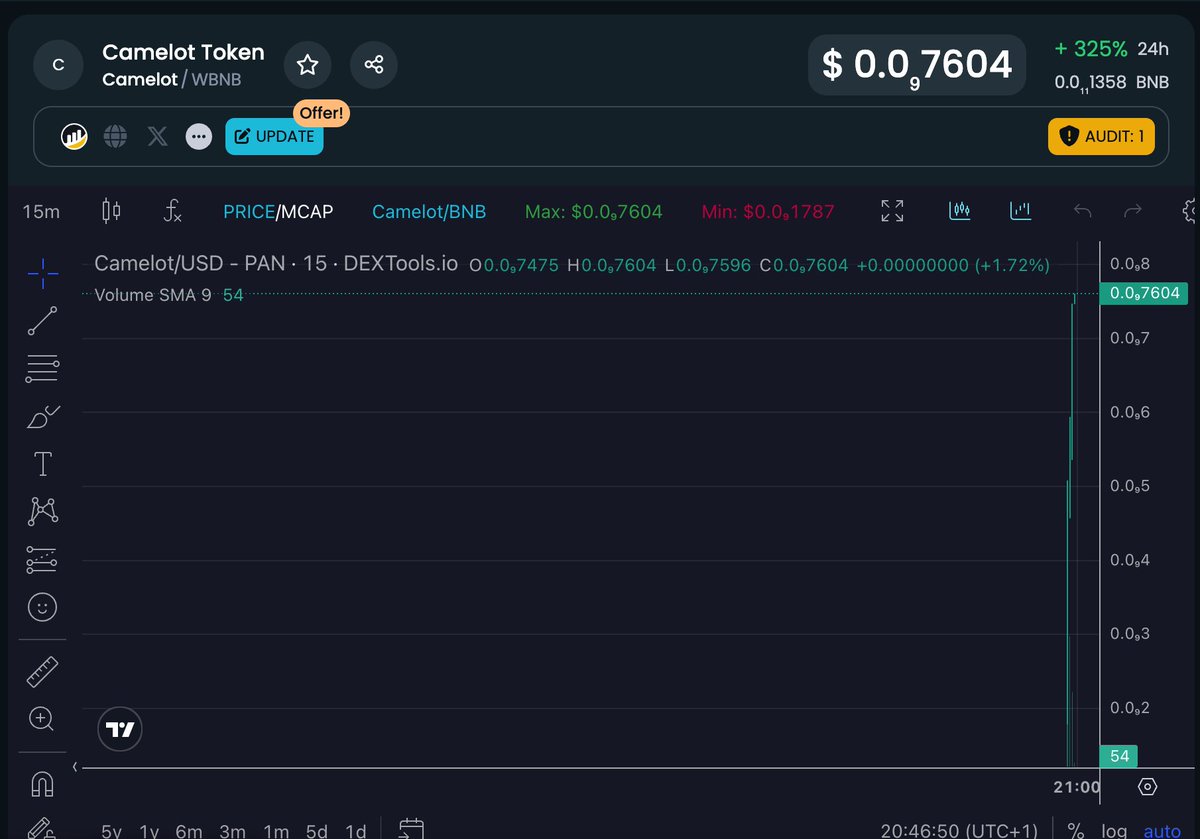Show more links via three-dot icon
Viewport: 1200px width, 839px height.
(x=199, y=136)
